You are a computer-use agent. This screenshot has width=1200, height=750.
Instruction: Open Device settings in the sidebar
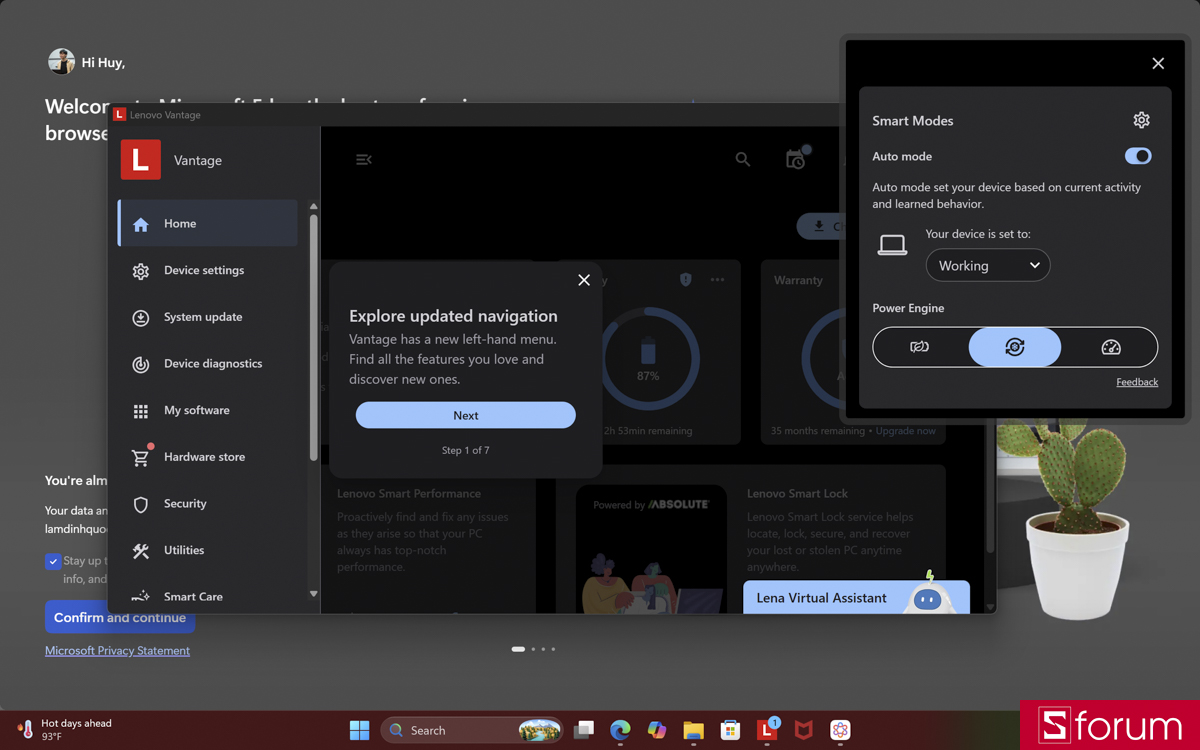click(208, 270)
